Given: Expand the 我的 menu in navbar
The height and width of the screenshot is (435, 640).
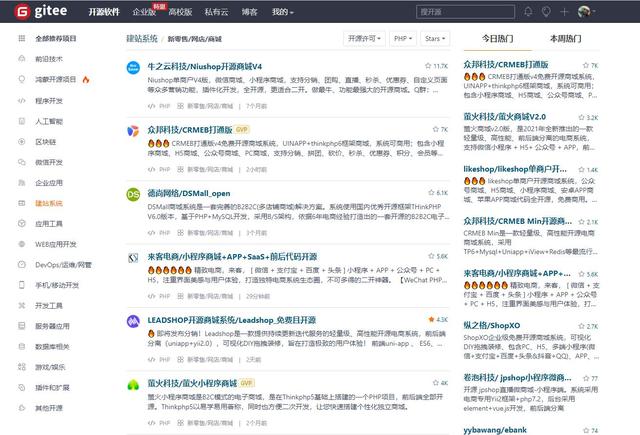Looking at the screenshot, I should (x=283, y=12).
